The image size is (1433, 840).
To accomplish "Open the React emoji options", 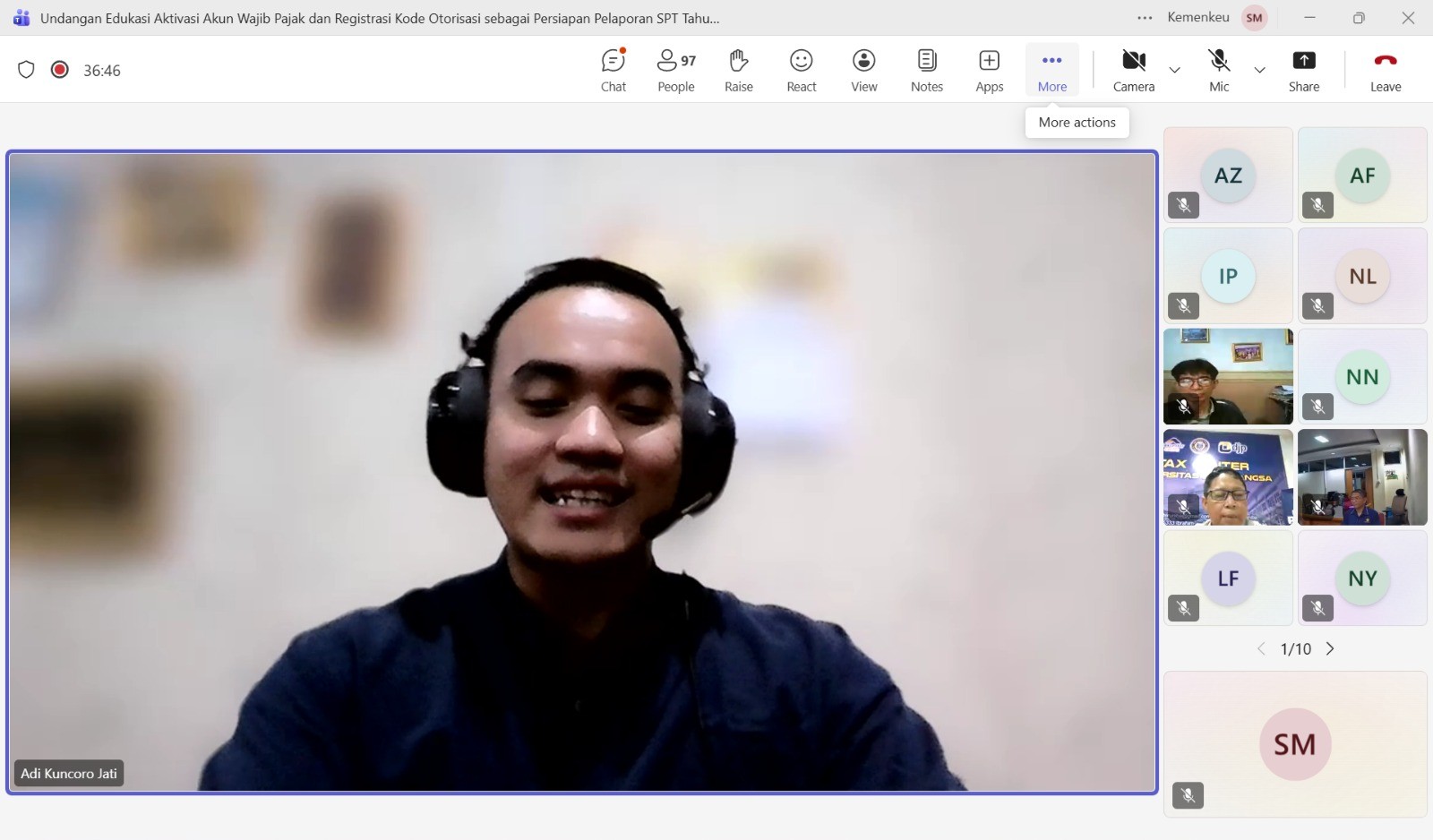I will [x=801, y=70].
